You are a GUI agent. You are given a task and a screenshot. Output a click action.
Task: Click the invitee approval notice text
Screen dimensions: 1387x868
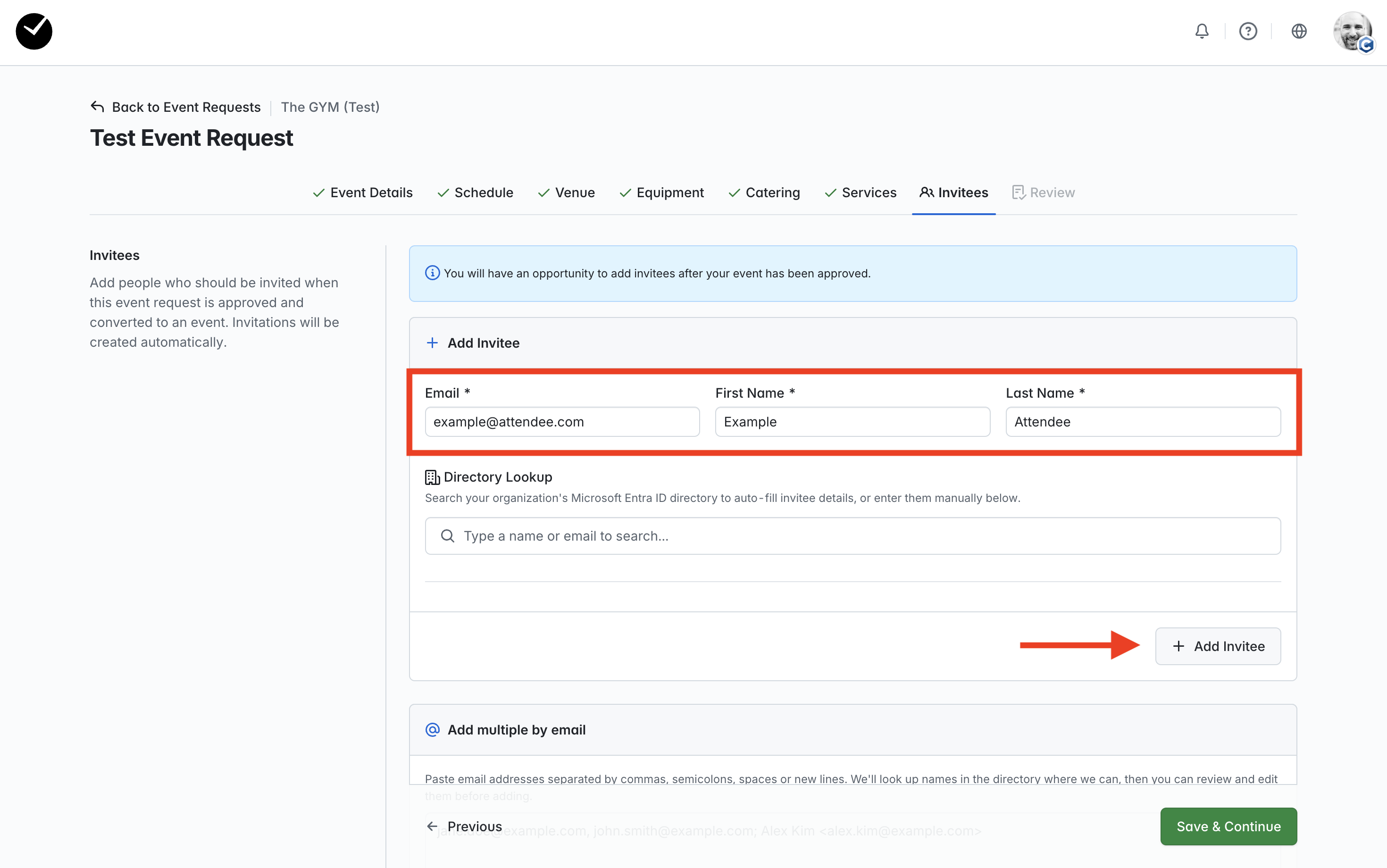pyautogui.click(x=657, y=273)
